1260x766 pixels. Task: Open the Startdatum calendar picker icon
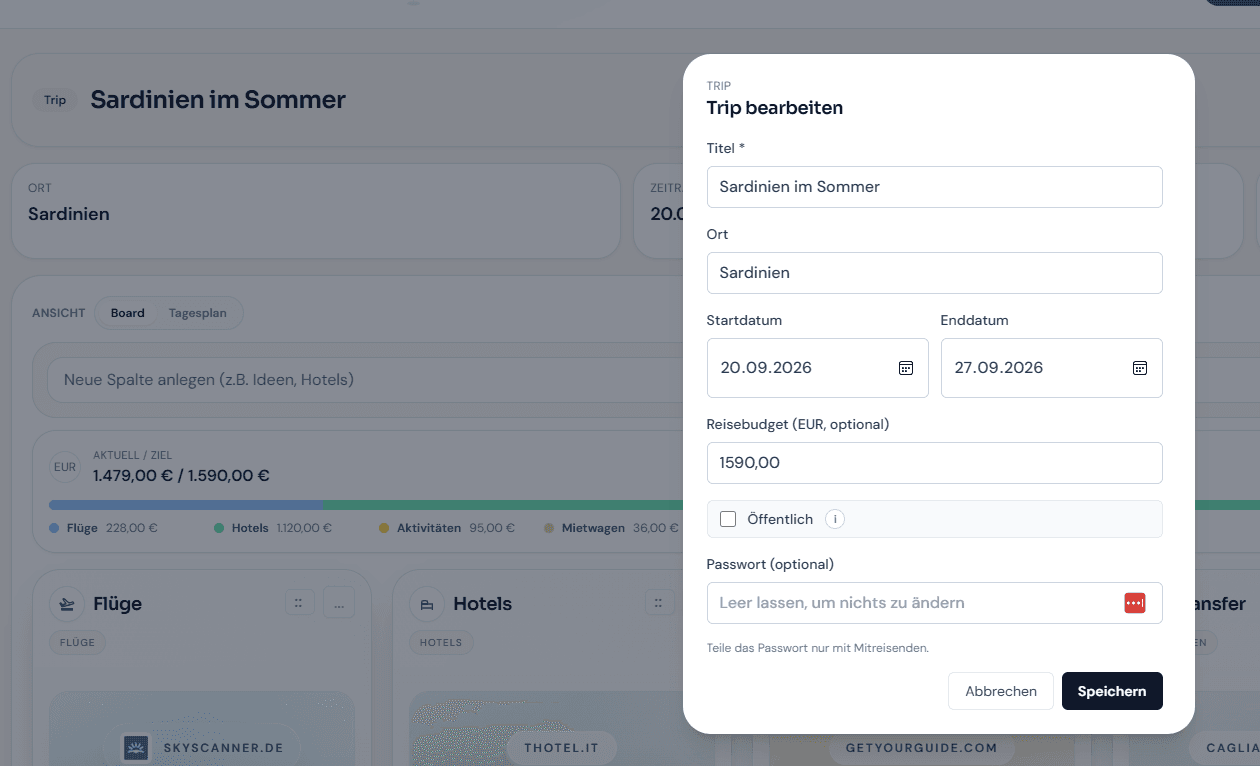tap(905, 368)
